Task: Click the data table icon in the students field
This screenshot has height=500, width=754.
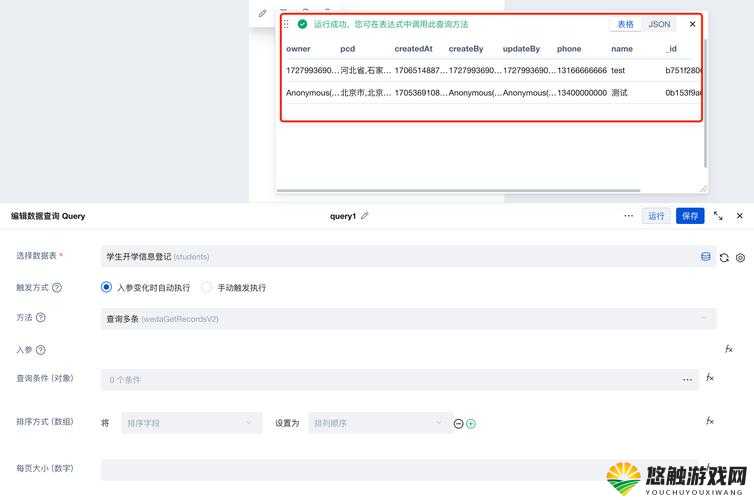Action: coord(705,257)
